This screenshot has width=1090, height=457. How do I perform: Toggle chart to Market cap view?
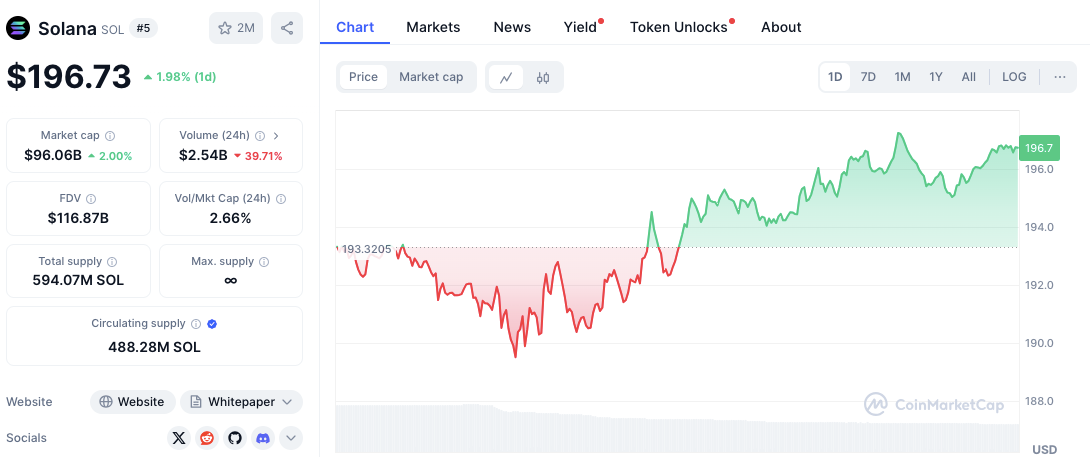[x=431, y=77]
